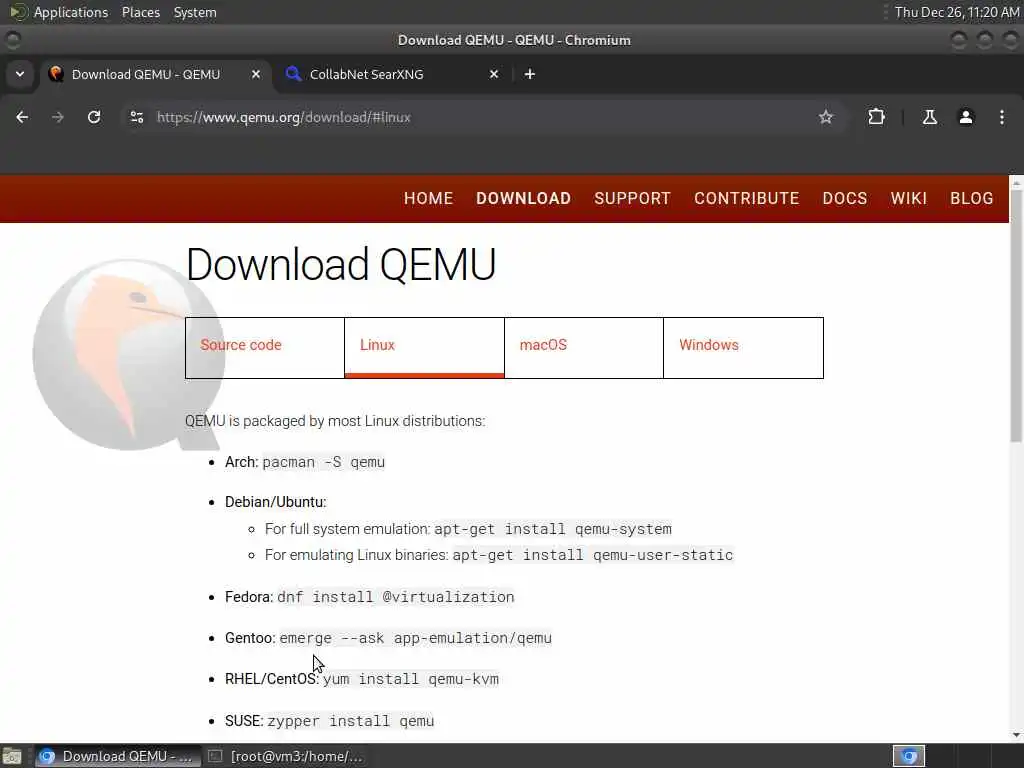Go back using the browser back arrow

[22, 117]
